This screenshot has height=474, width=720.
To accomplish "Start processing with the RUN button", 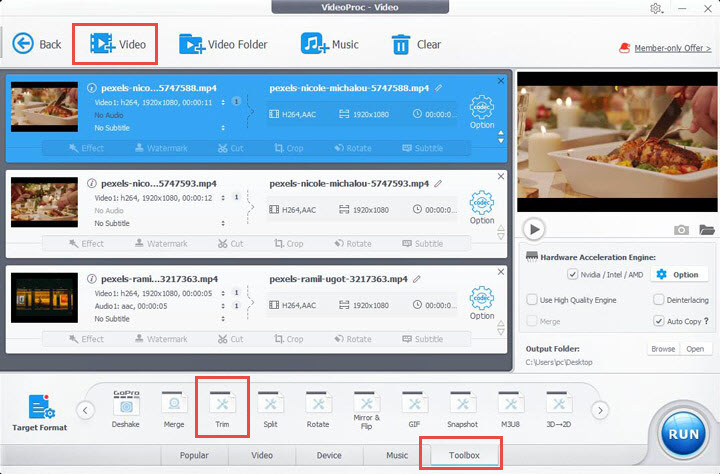I will click(684, 434).
